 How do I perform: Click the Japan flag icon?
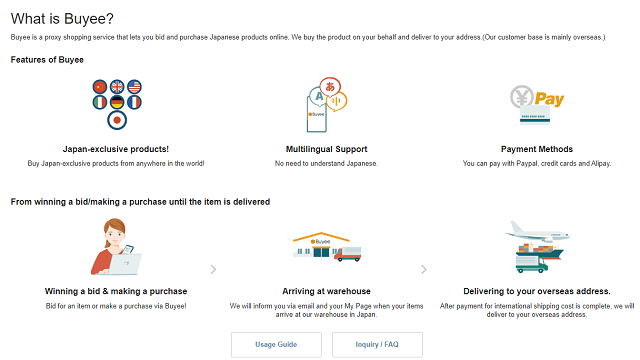pos(117,120)
